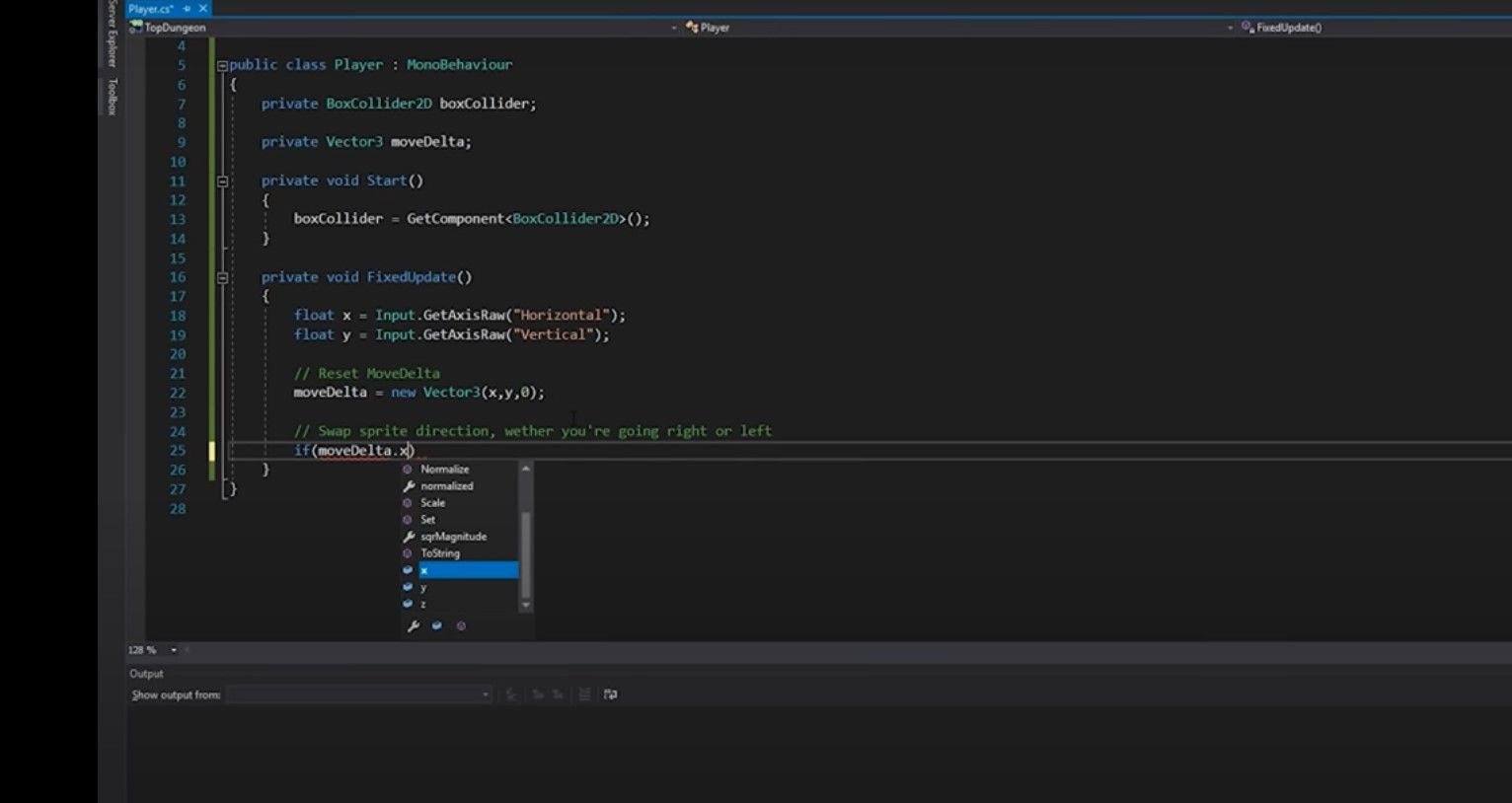Pin the Player.cs tab
1512x803 pixels.
tap(187, 8)
